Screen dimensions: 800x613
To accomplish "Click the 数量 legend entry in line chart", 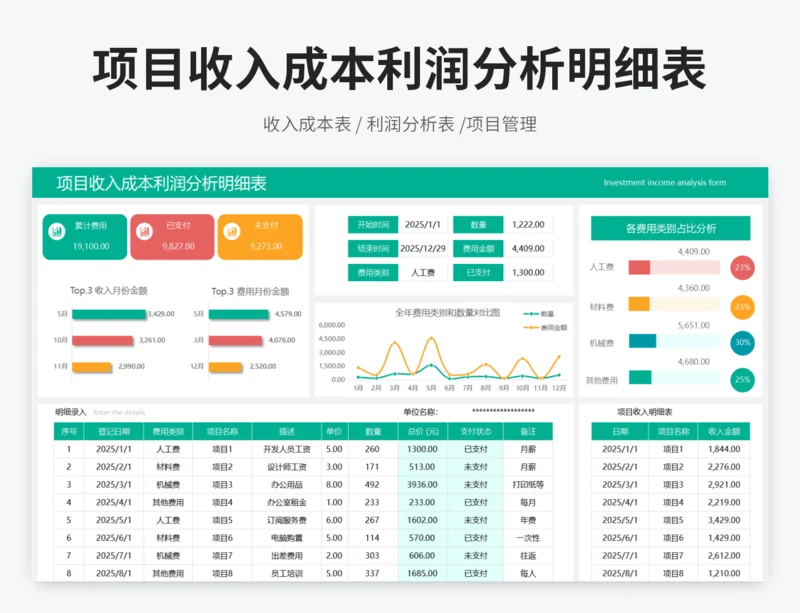I will click(x=539, y=314).
